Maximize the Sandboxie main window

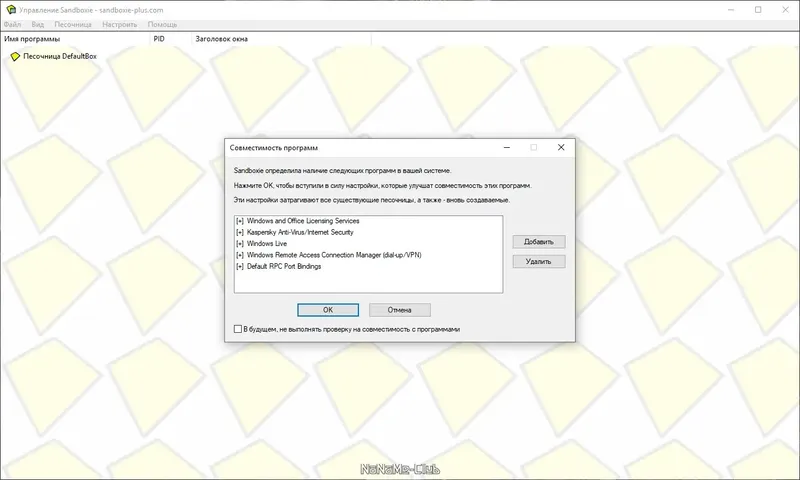pyautogui.click(x=758, y=10)
